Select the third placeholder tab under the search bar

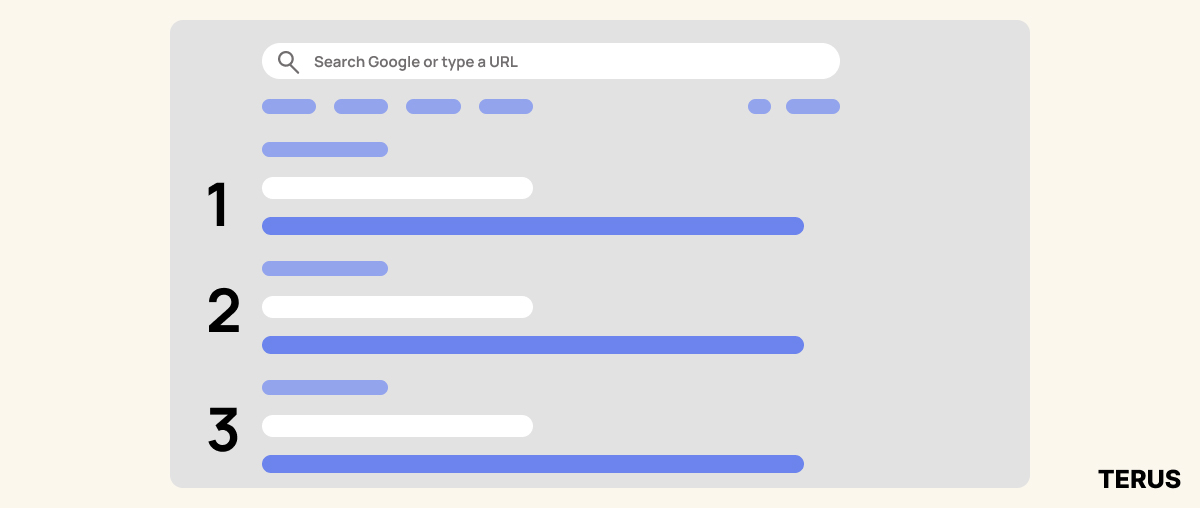tap(433, 107)
